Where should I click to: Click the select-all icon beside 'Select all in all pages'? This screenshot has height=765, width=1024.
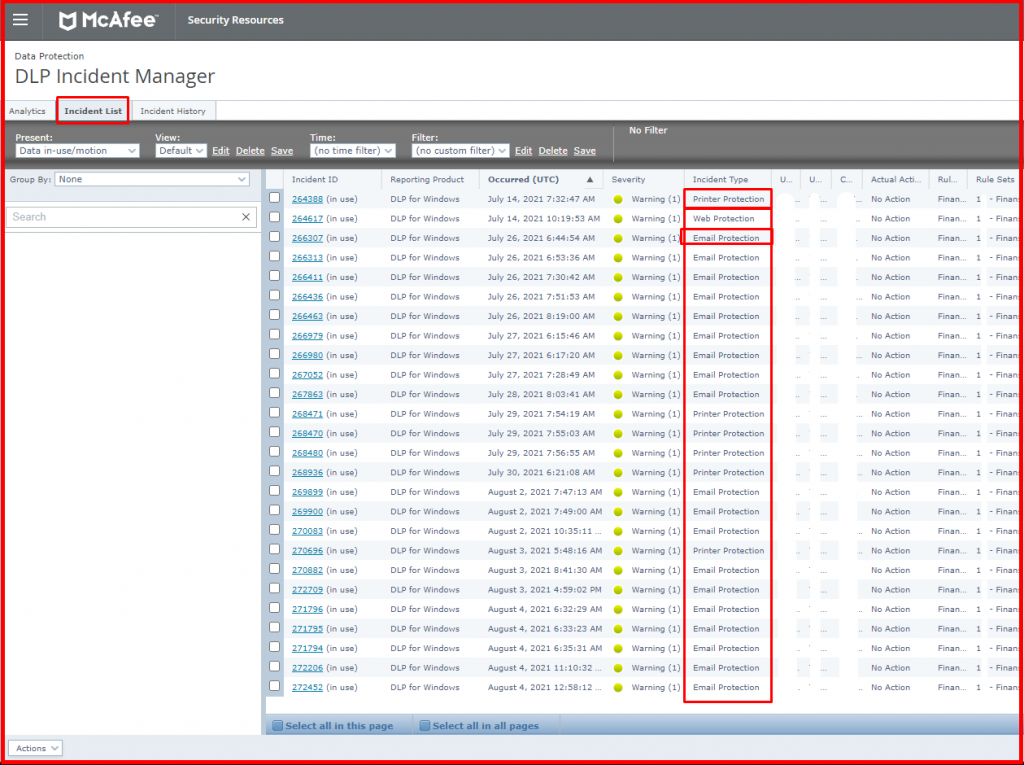click(x=427, y=725)
